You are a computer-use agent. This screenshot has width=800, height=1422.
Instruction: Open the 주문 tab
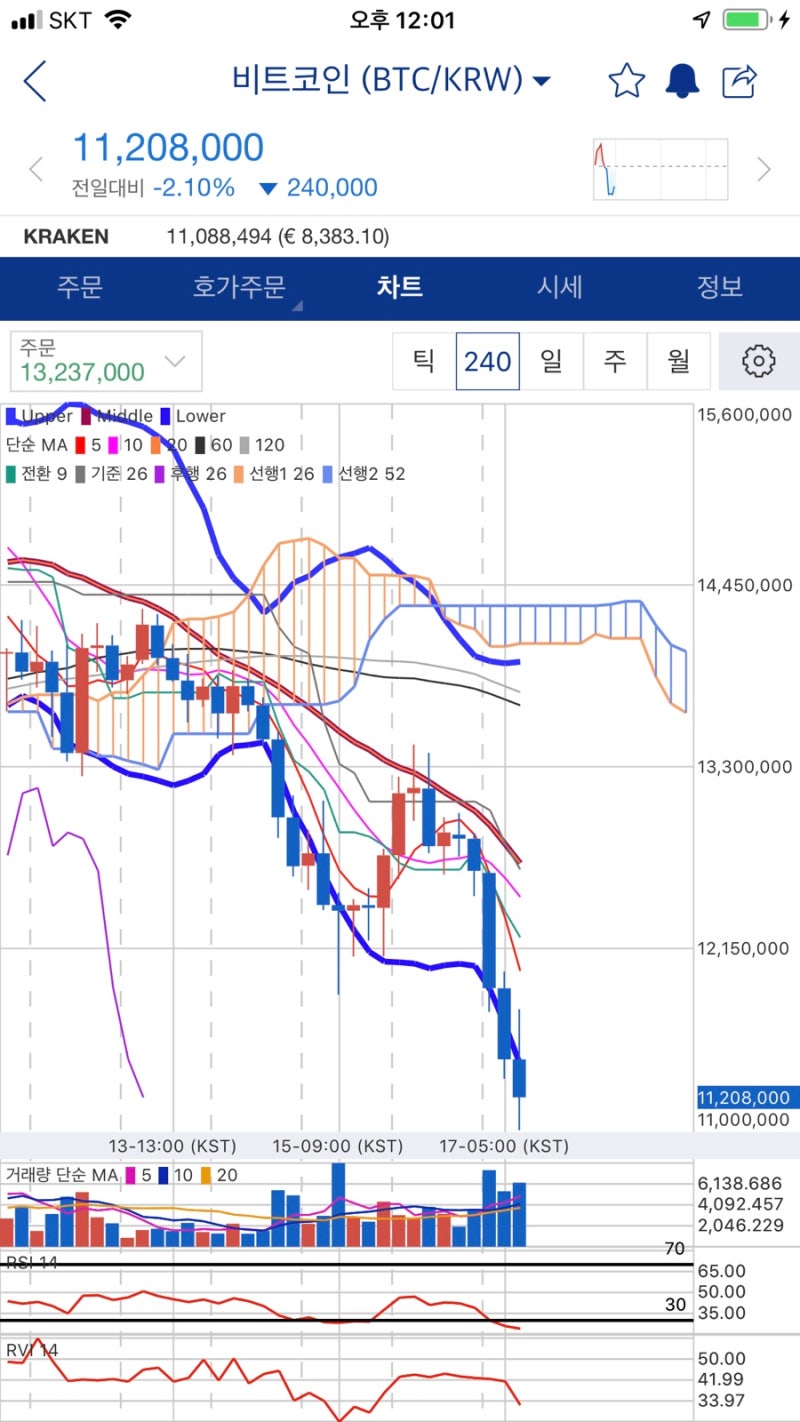(x=79, y=287)
